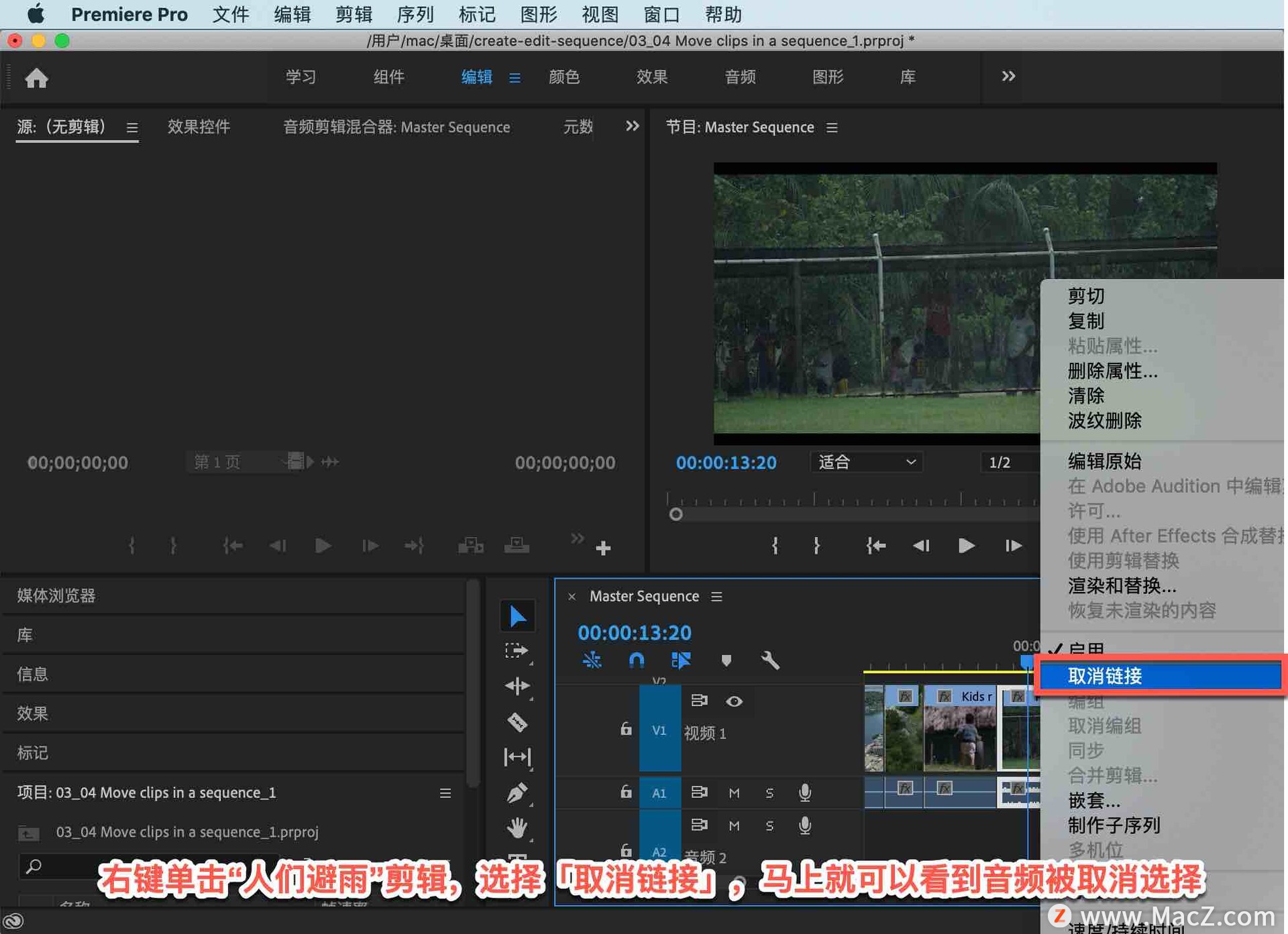Toggle timeline Snap magnet
Image resolution: width=1288 pixels, height=934 pixels.
click(636, 660)
